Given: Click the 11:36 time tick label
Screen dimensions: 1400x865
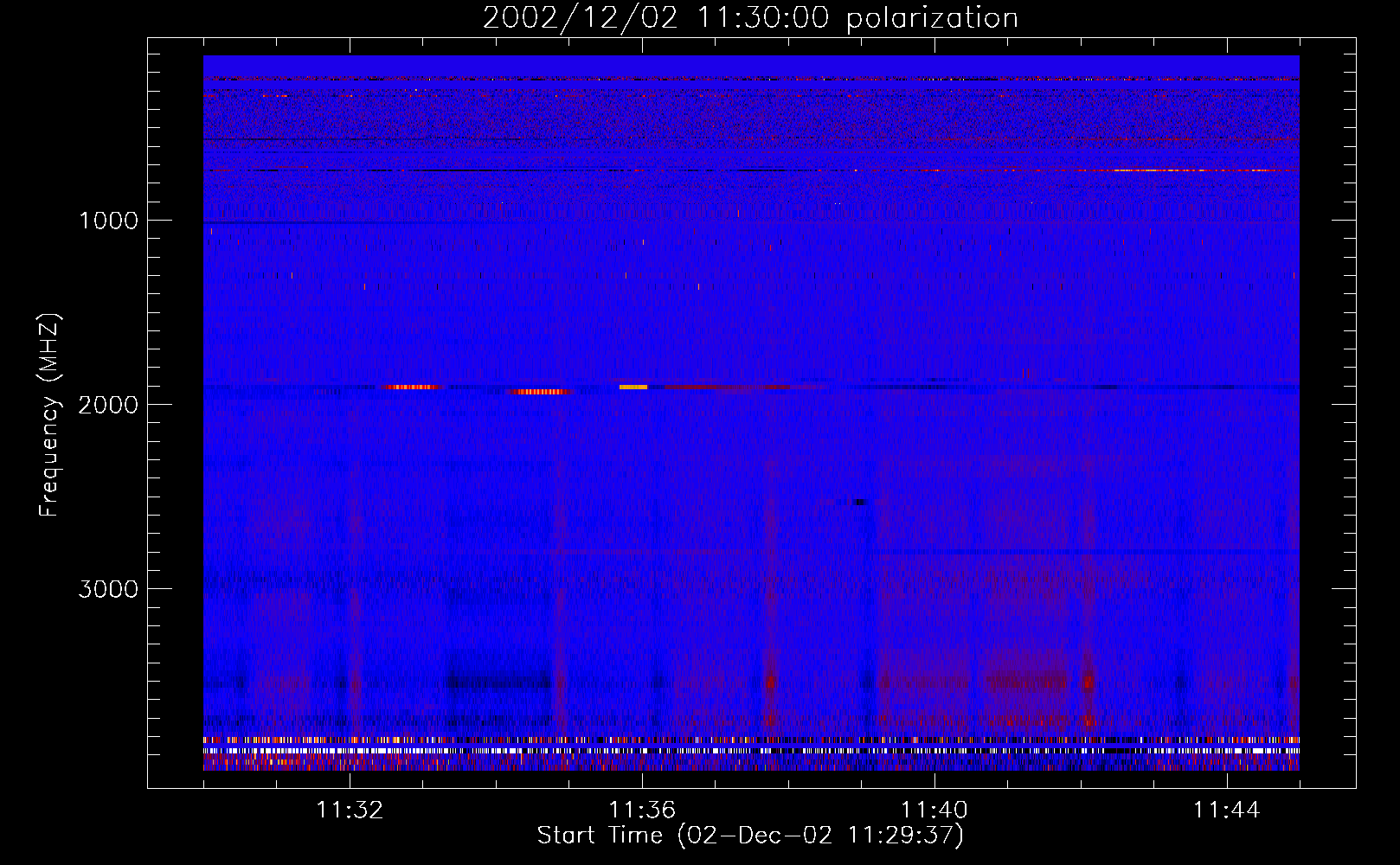Looking at the screenshot, I should (642, 811).
